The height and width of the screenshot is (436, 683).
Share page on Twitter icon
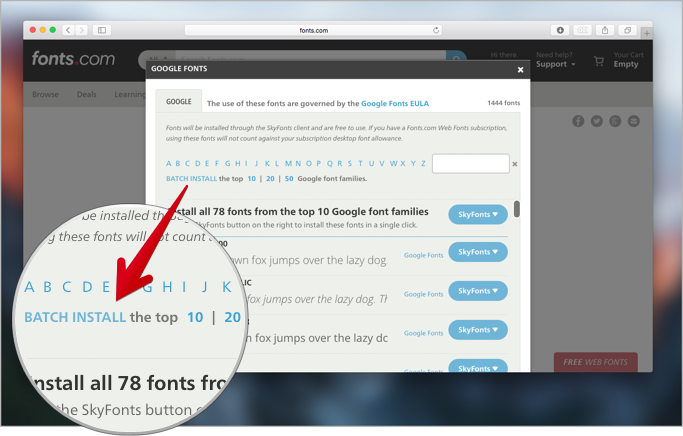click(x=597, y=121)
